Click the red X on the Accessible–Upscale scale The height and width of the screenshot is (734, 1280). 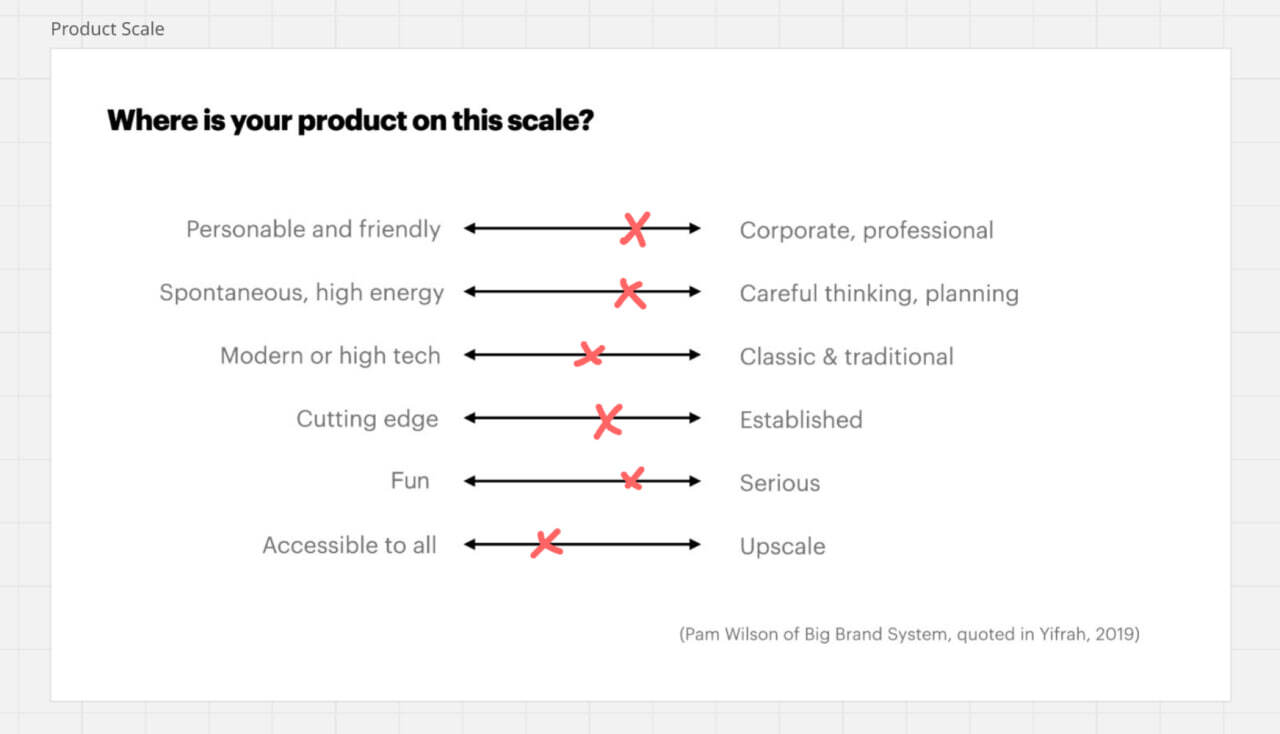tap(546, 544)
